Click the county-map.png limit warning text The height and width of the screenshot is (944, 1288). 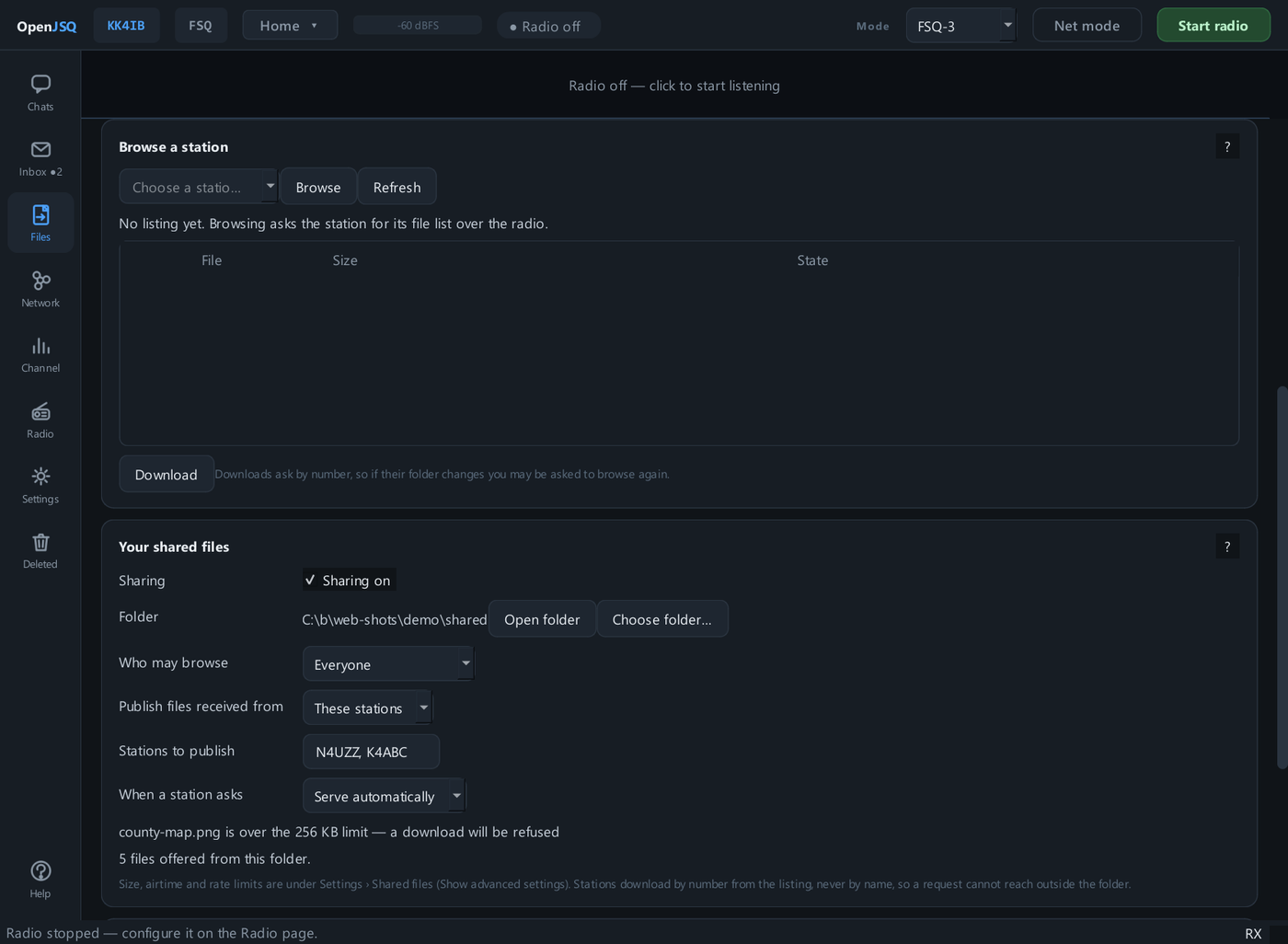click(339, 832)
